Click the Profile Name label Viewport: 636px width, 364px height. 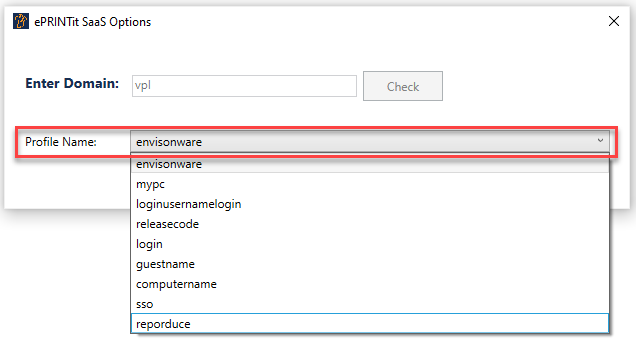click(x=61, y=142)
